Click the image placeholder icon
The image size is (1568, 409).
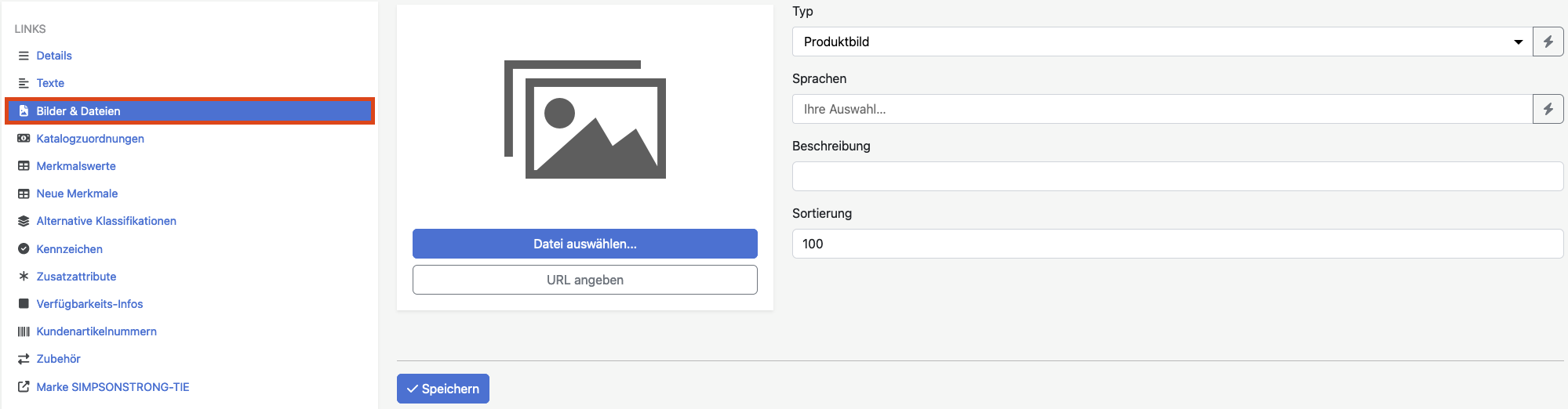tap(585, 119)
